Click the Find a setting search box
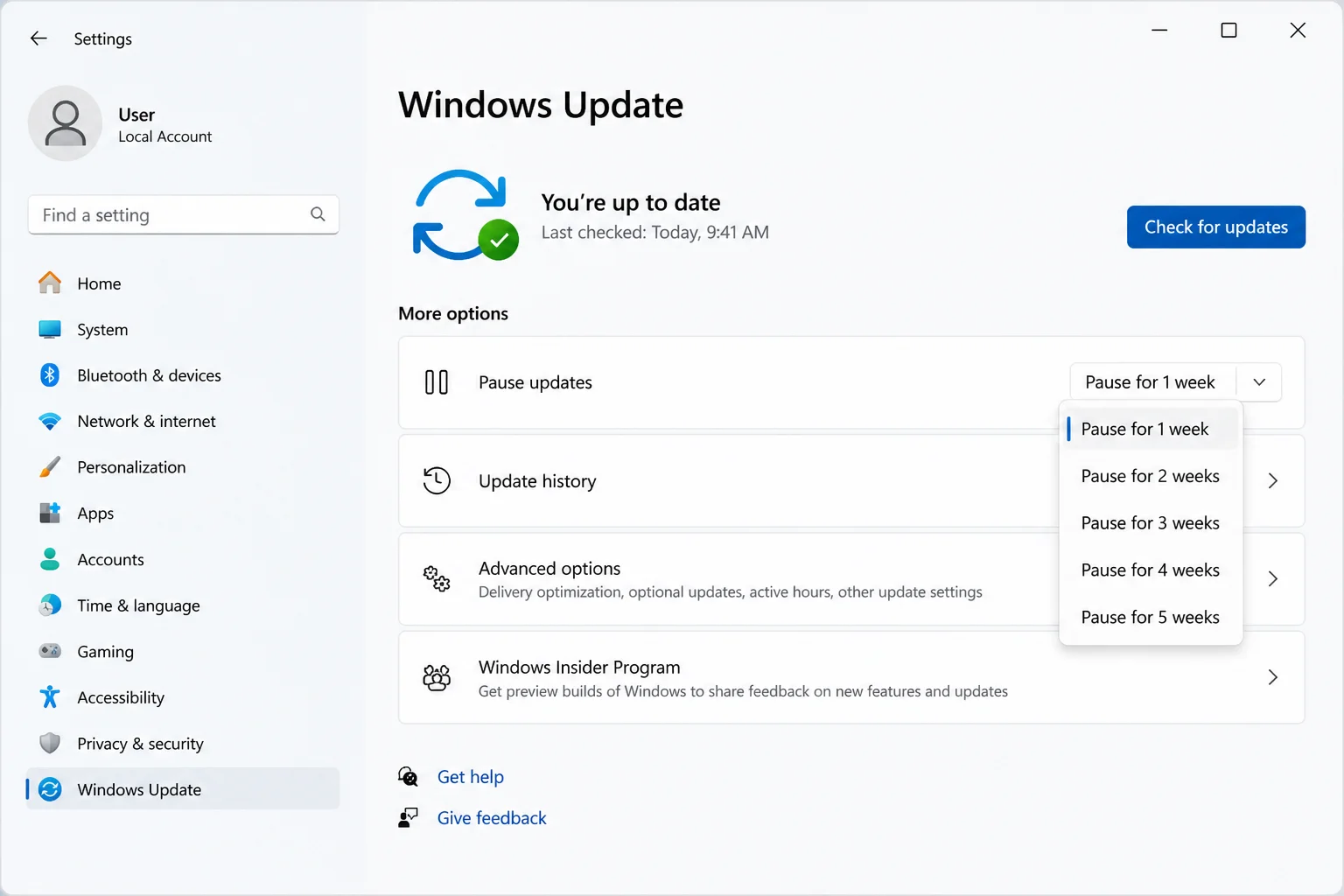The image size is (1344, 896). click(x=184, y=214)
